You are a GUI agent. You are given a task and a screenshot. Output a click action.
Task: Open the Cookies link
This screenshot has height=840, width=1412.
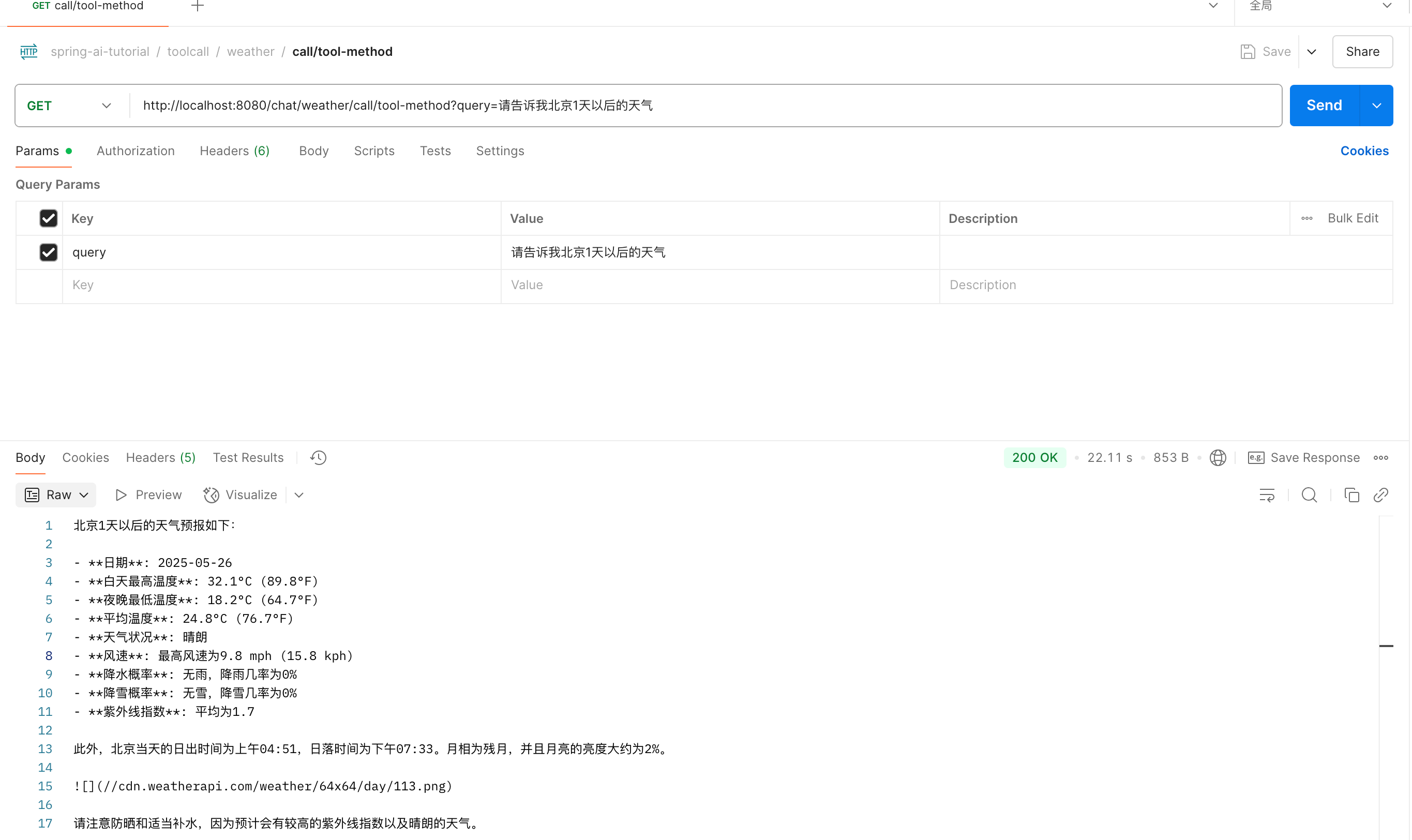1364,151
